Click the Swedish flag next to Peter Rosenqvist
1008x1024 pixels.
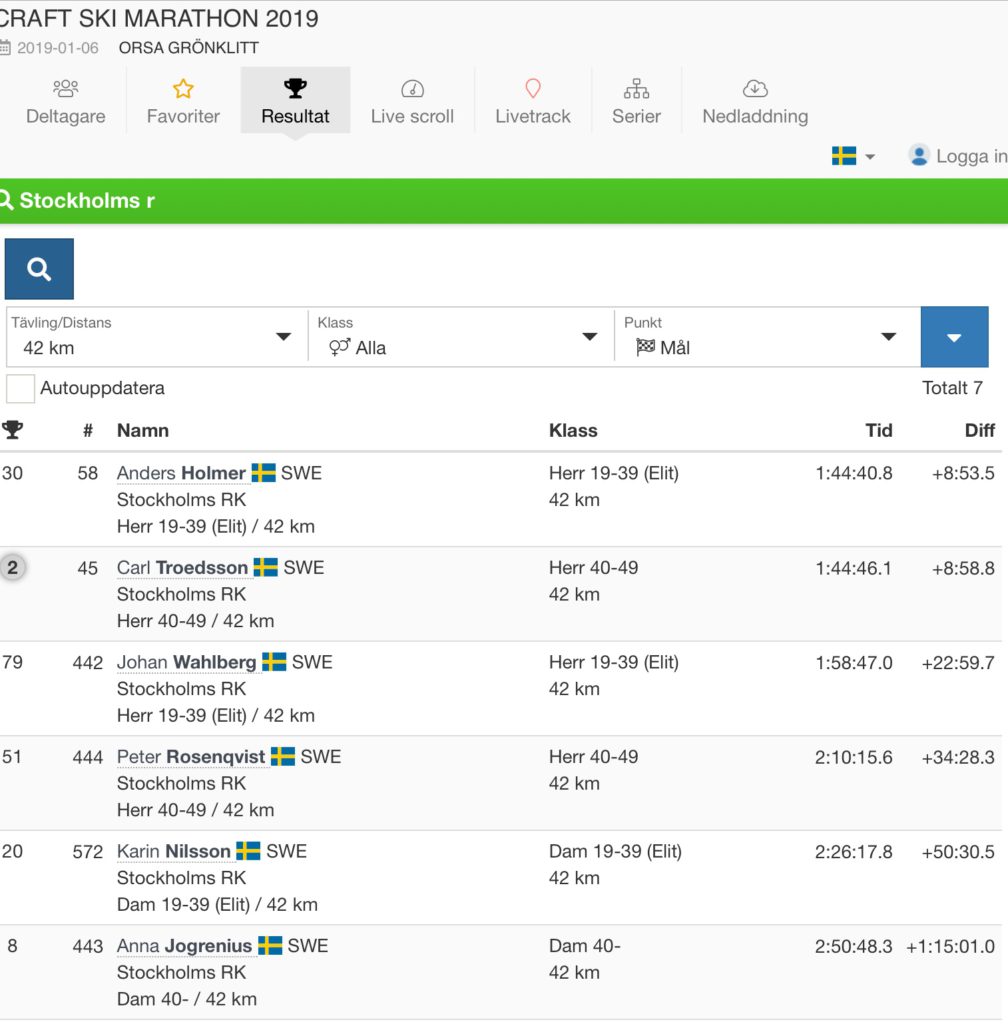283,757
